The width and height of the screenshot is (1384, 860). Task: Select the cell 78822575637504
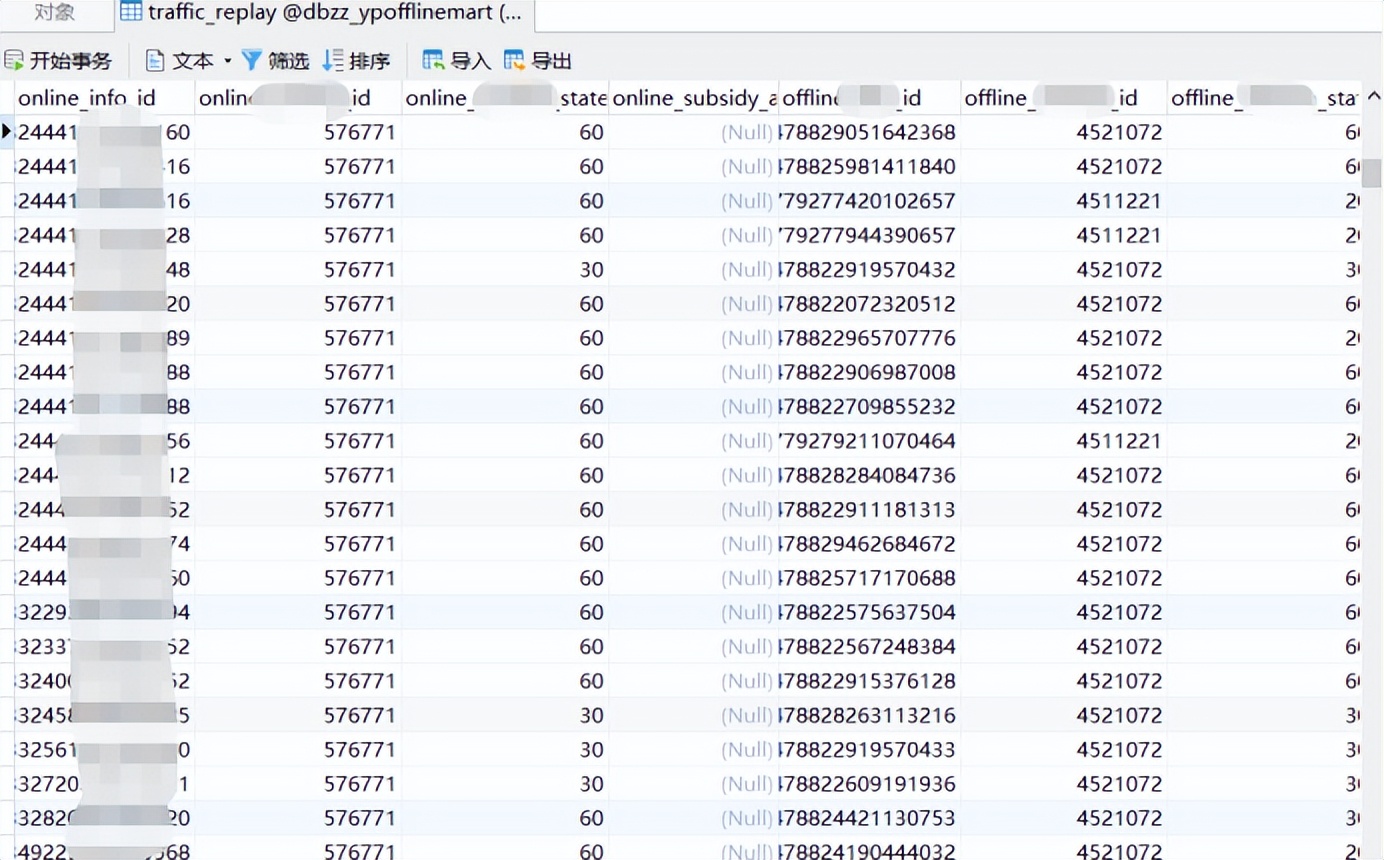[x=870, y=612]
